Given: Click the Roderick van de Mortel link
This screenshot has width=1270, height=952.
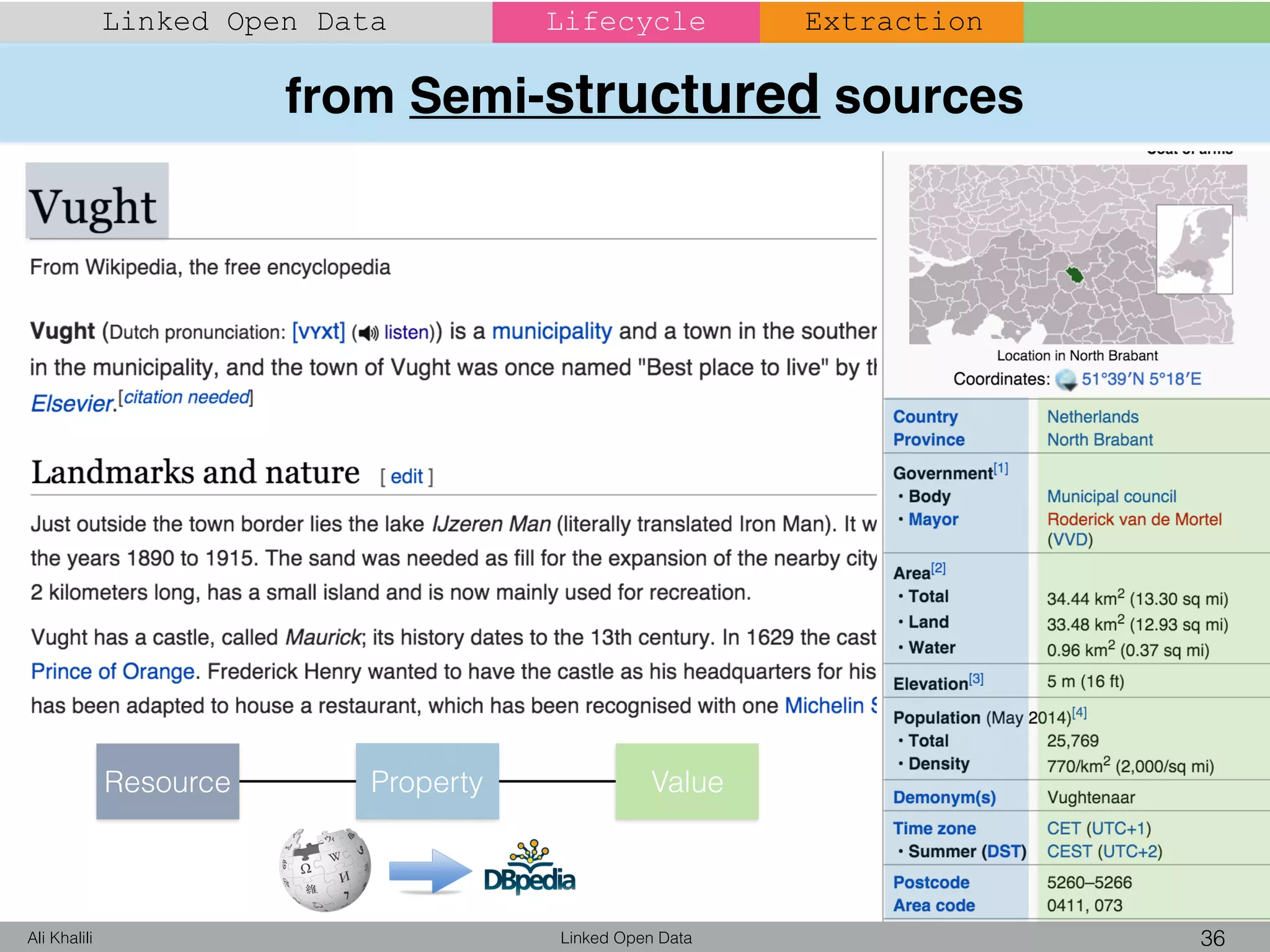Looking at the screenshot, I should (x=1134, y=519).
